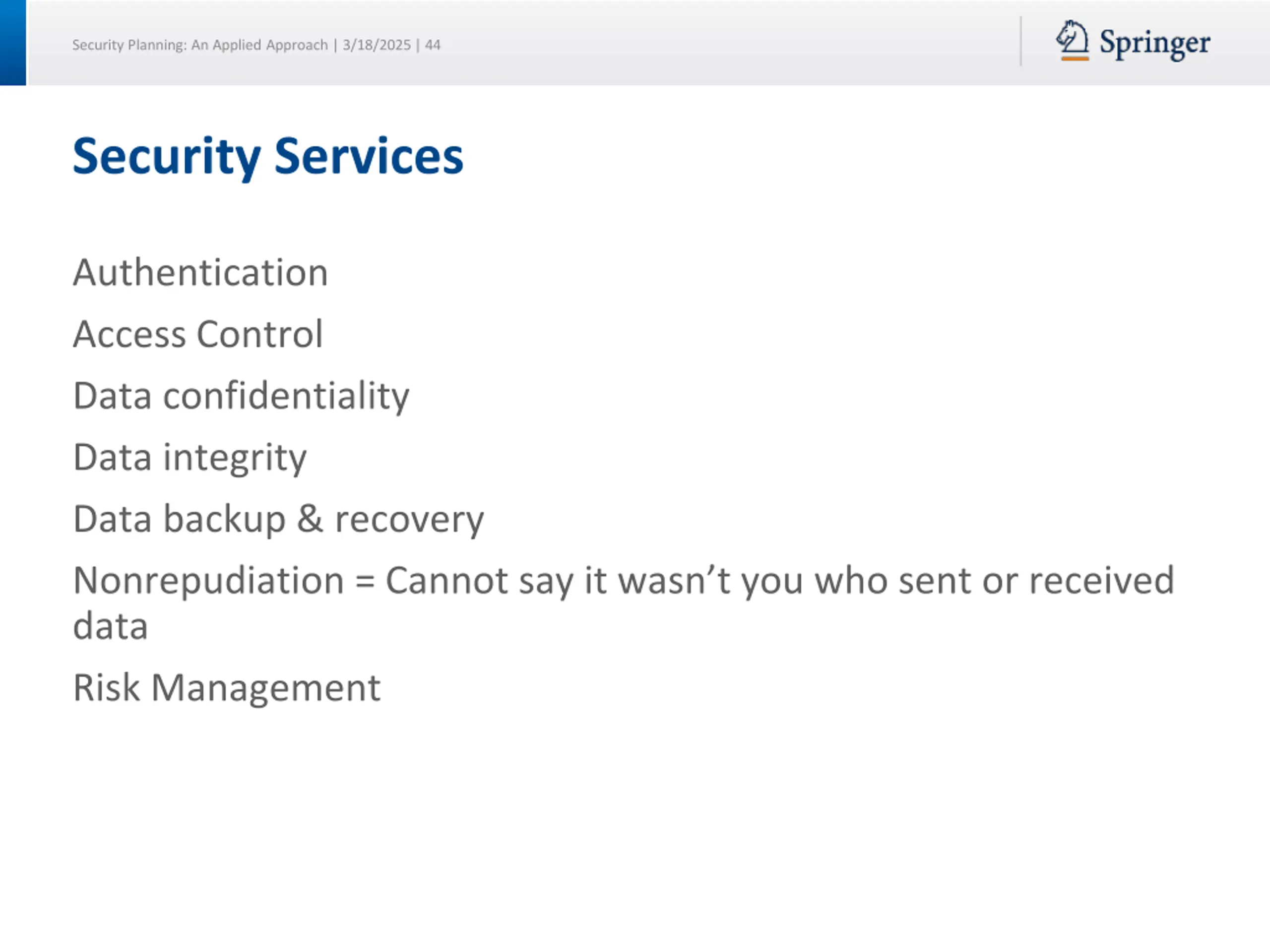Click the Data confidentiality line
This screenshot has width=1270, height=952.
point(241,396)
